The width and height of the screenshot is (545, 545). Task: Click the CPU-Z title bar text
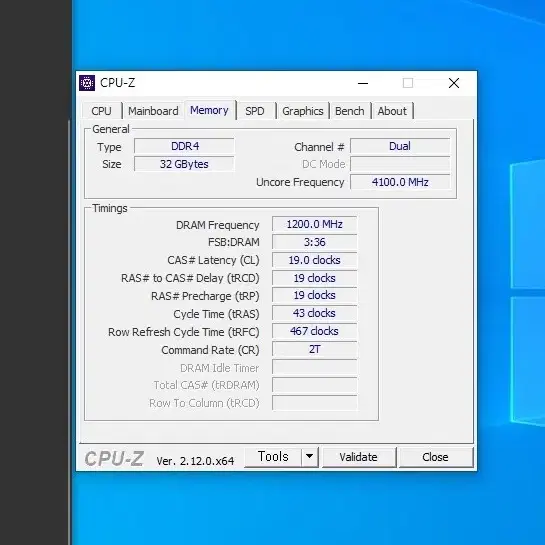pos(117,83)
